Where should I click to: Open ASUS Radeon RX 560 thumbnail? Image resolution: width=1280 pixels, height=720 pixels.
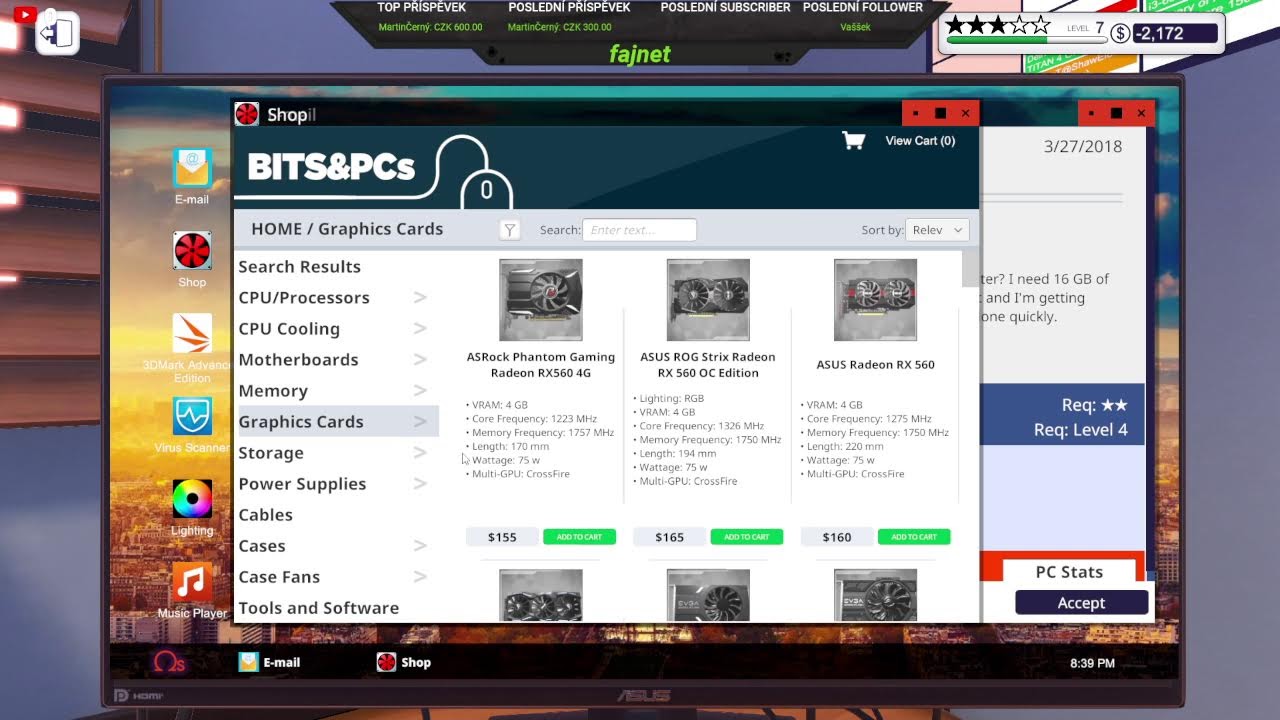[875, 300]
